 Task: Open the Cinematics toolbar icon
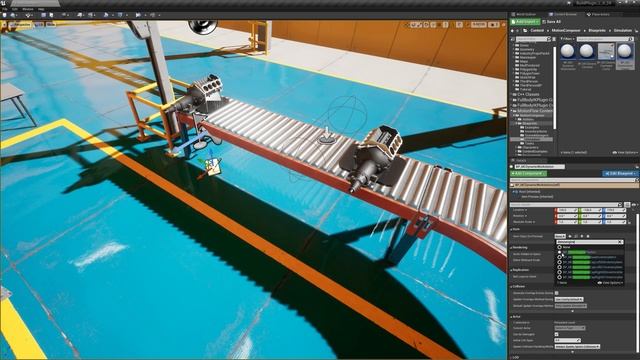tap(90, 15)
